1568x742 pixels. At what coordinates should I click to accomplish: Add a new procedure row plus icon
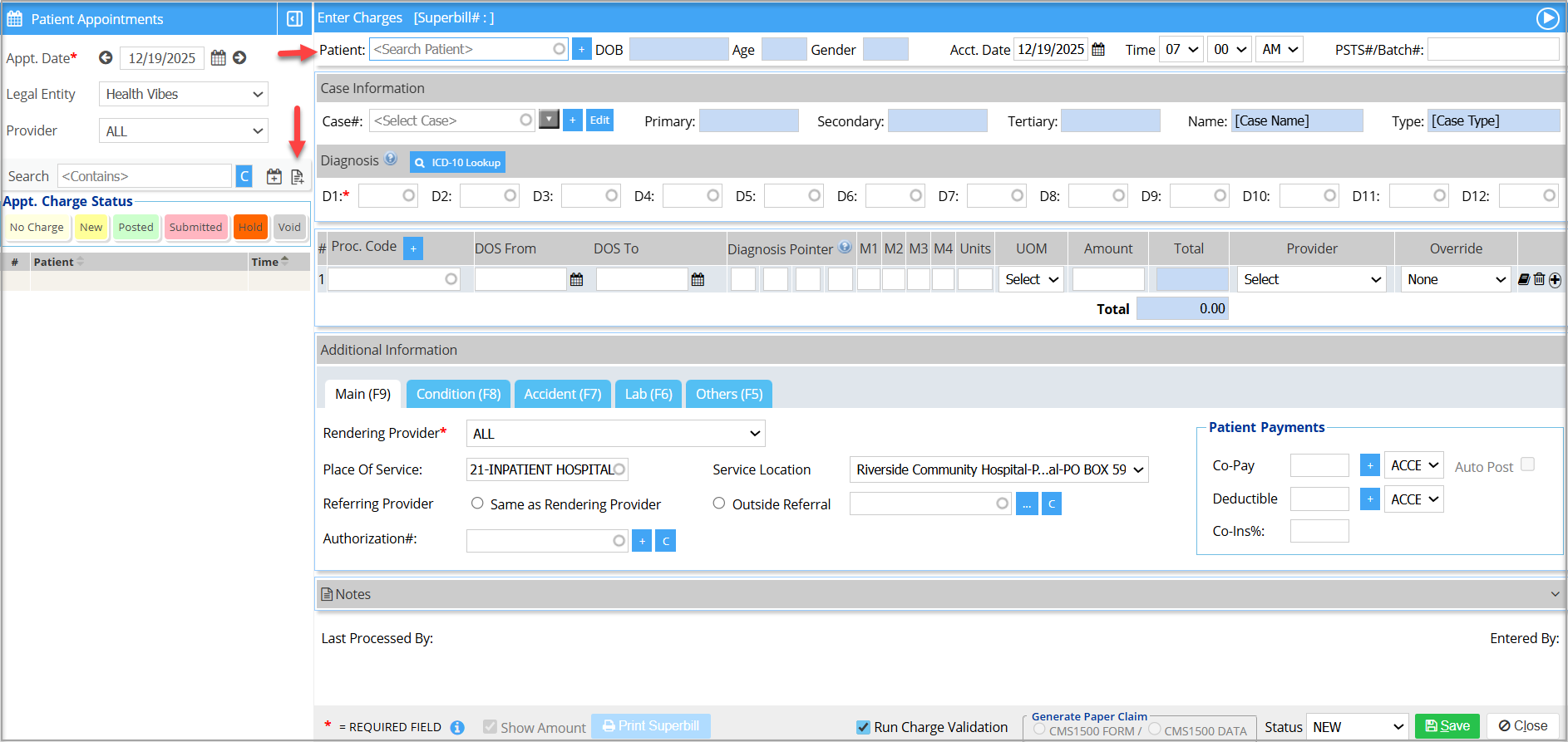[1555, 280]
